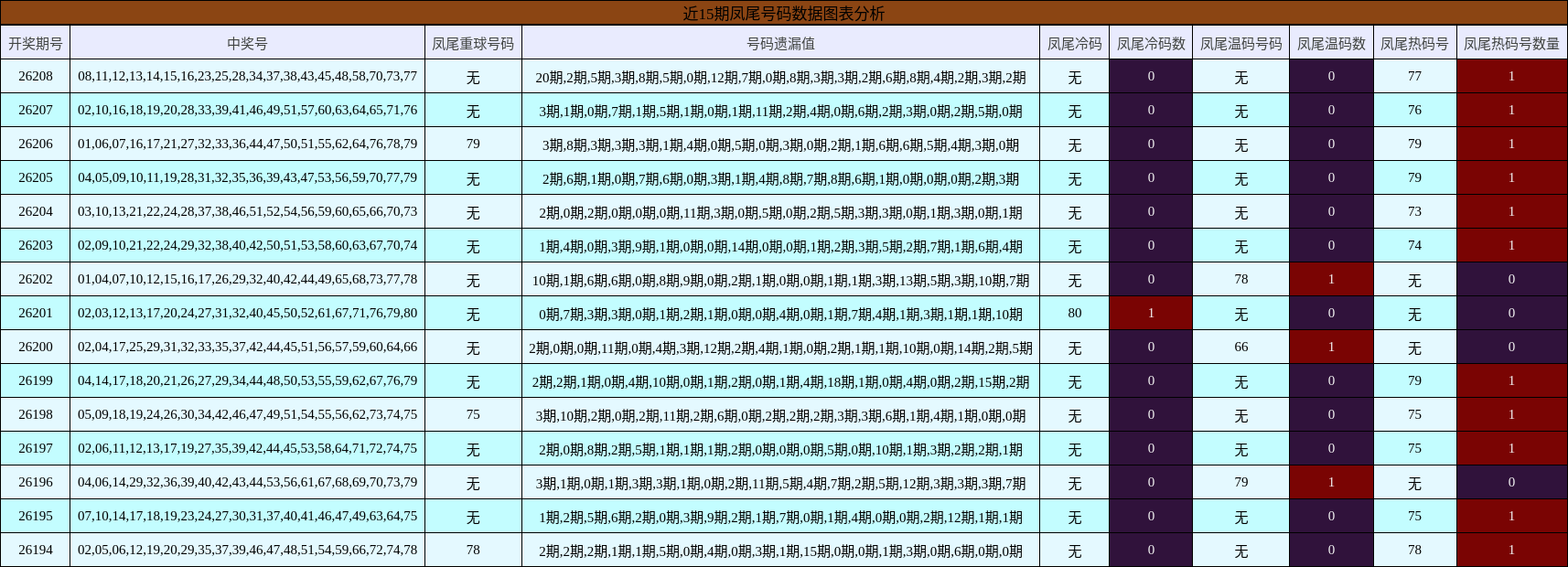Image resolution: width=1568 pixels, height=567 pixels.
Task: Select the 凤尾冷码 column header
Action: tap(1074, 43)
